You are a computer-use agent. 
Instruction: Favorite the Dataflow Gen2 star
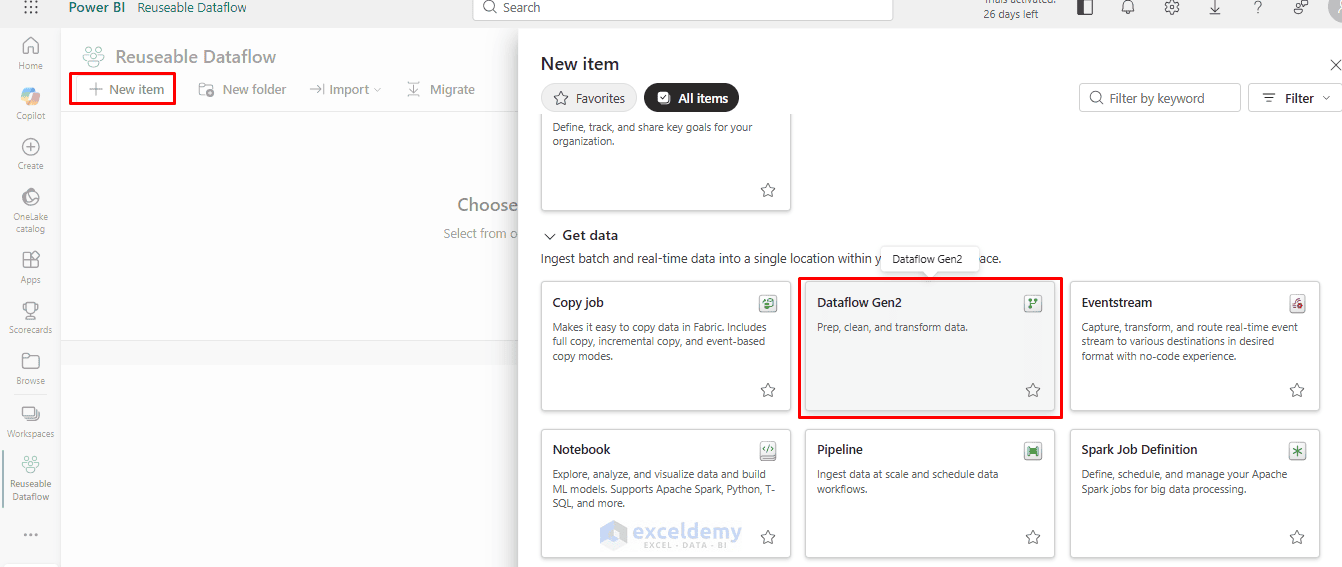(x=1033, y=390)
